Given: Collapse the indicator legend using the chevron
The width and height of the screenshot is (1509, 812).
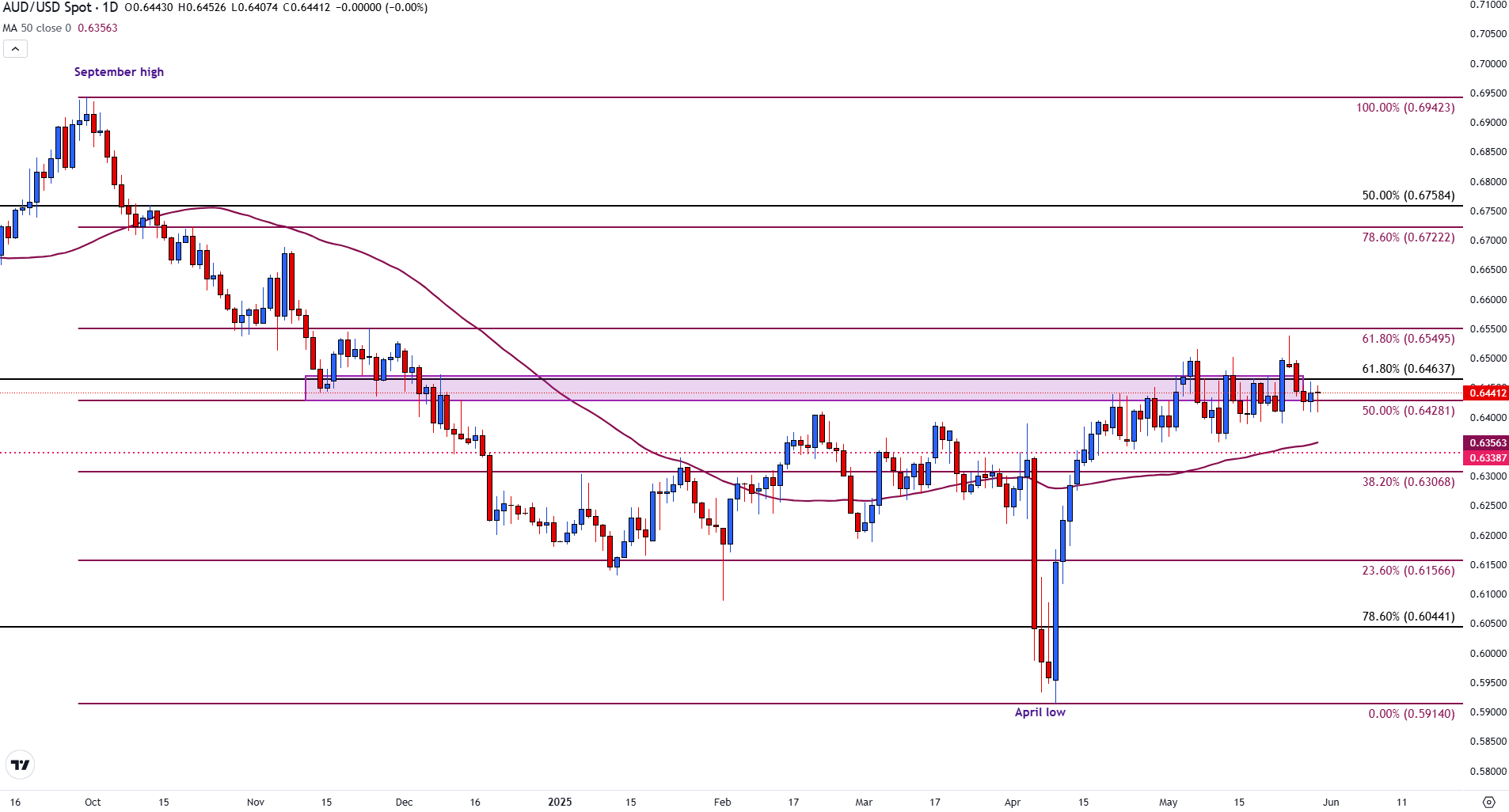Looking at the screenshot, I should point(14,48).
